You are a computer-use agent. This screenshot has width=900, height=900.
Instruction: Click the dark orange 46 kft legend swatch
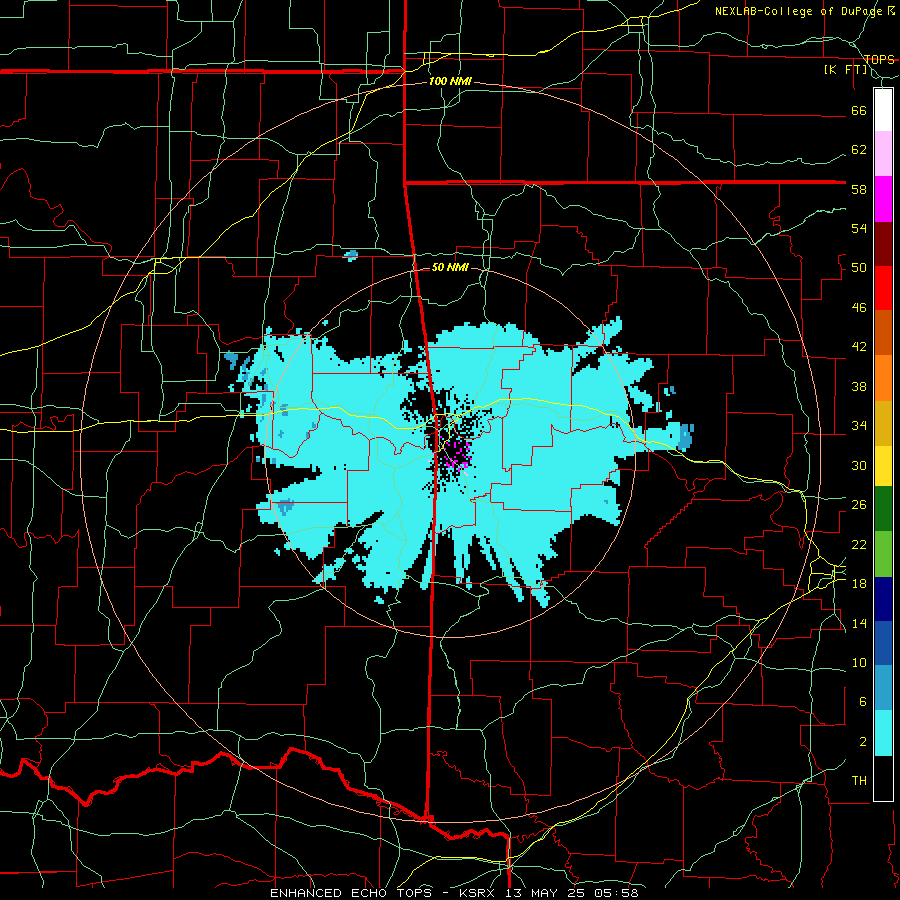(883, 333)
